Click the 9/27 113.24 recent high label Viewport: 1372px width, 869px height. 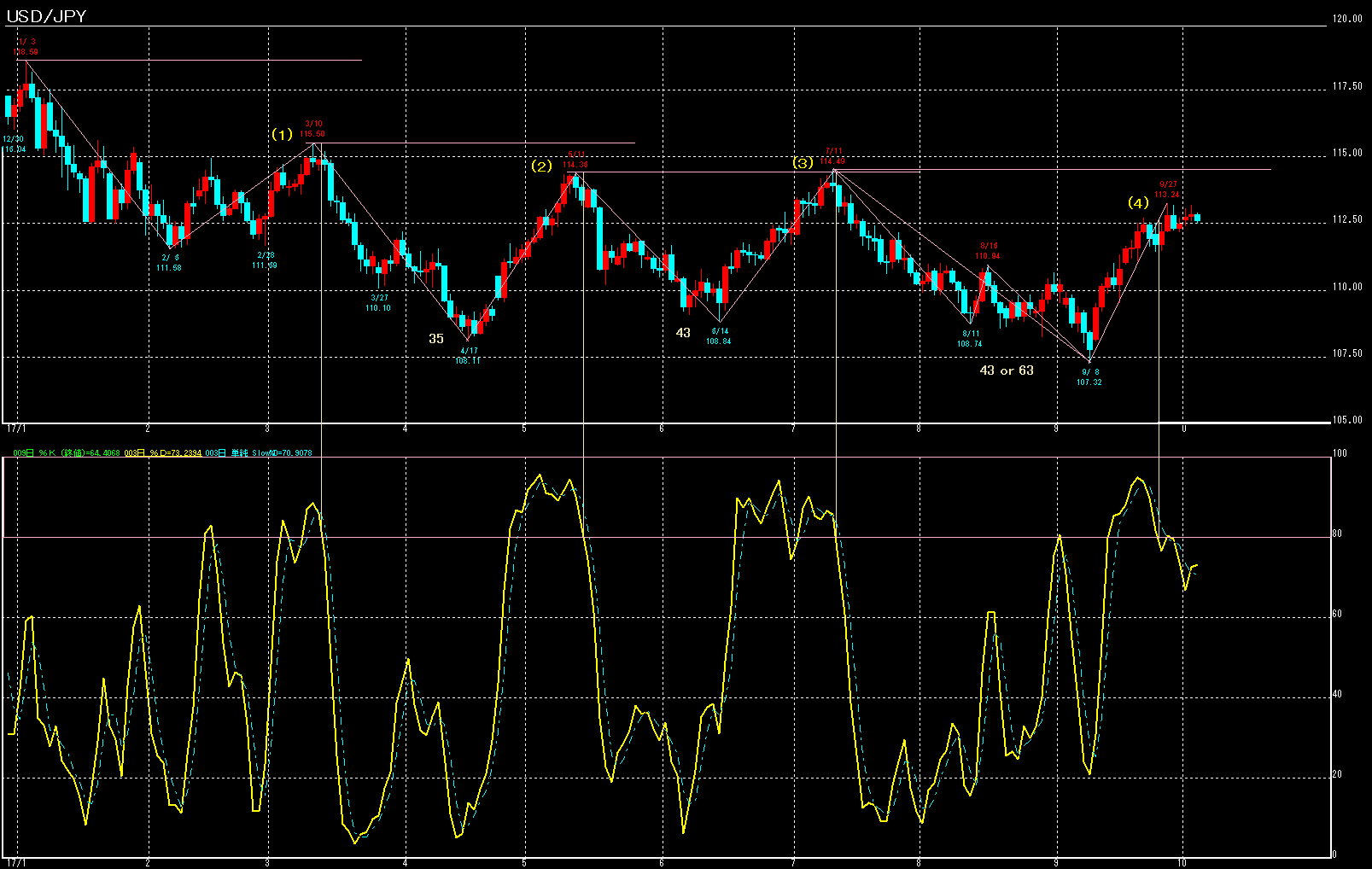pyautogui.click(x=1166, y=187)
